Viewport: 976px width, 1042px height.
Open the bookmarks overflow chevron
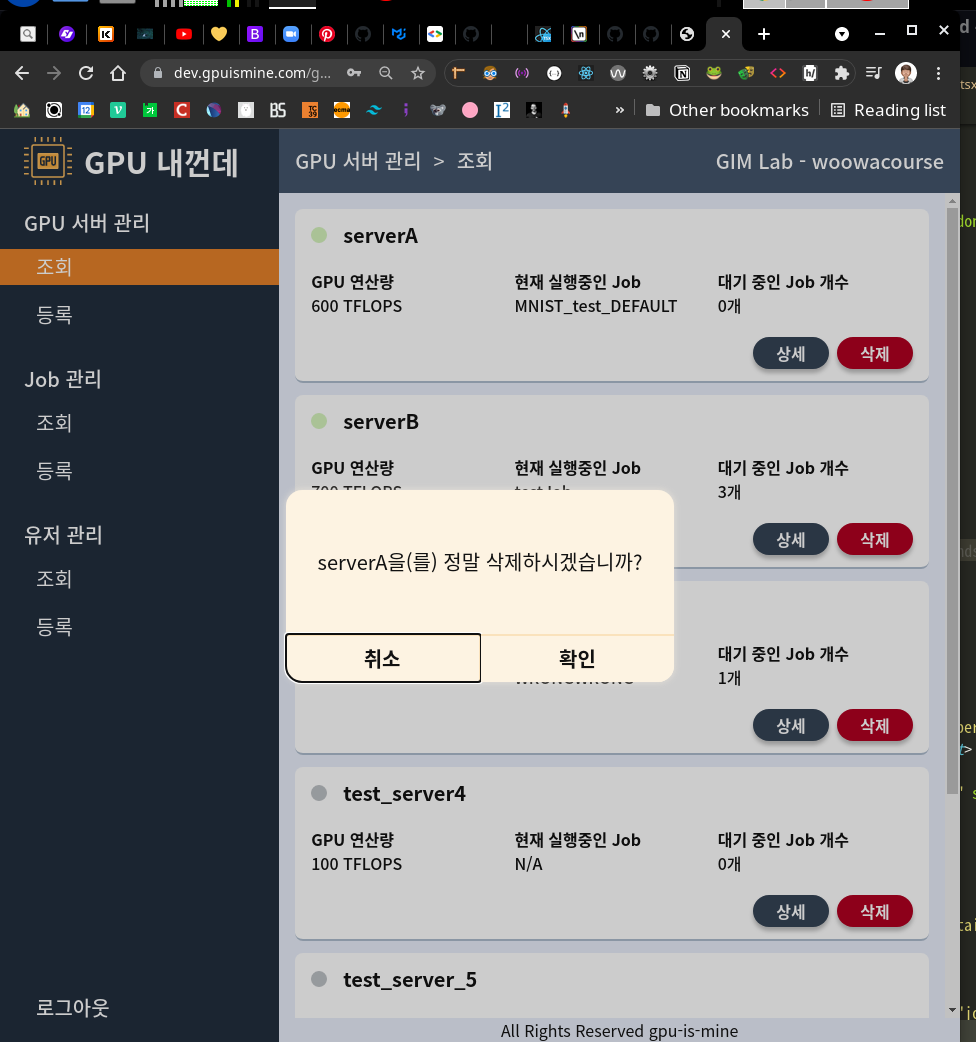click(x=619, y=110)
